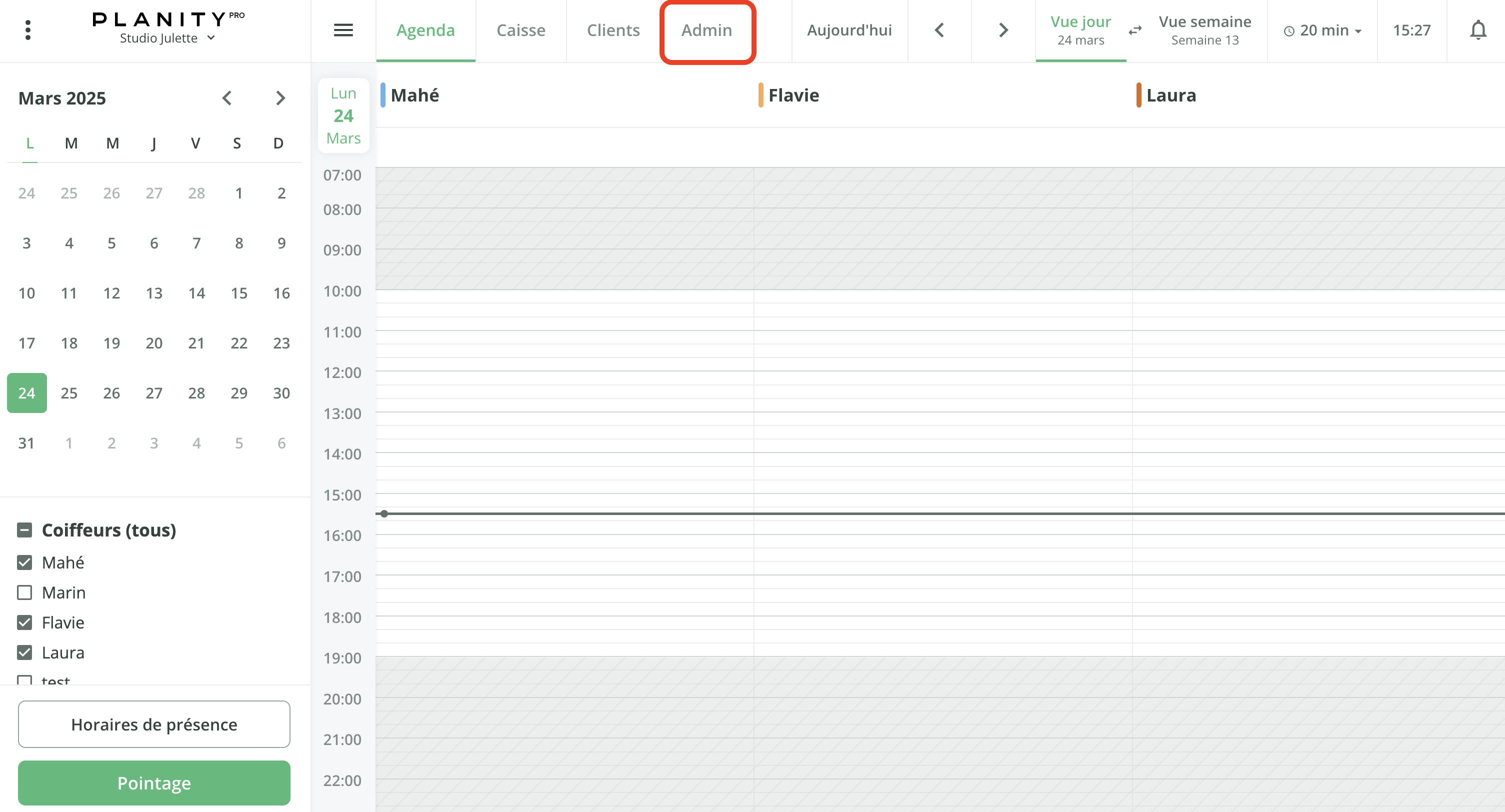The height and width of the screenshot is (812, 1505).
Task: Switch to the Caisse tab
Action: click(521, 30)
